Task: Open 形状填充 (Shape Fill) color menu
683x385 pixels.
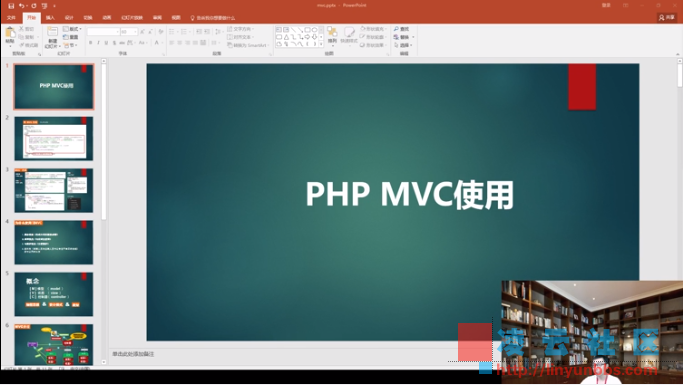Action: (x=373, y=29)
